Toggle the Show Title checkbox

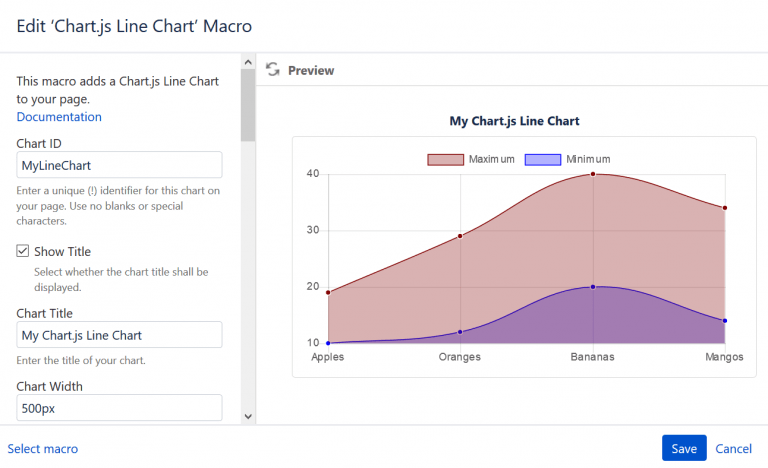23,251
